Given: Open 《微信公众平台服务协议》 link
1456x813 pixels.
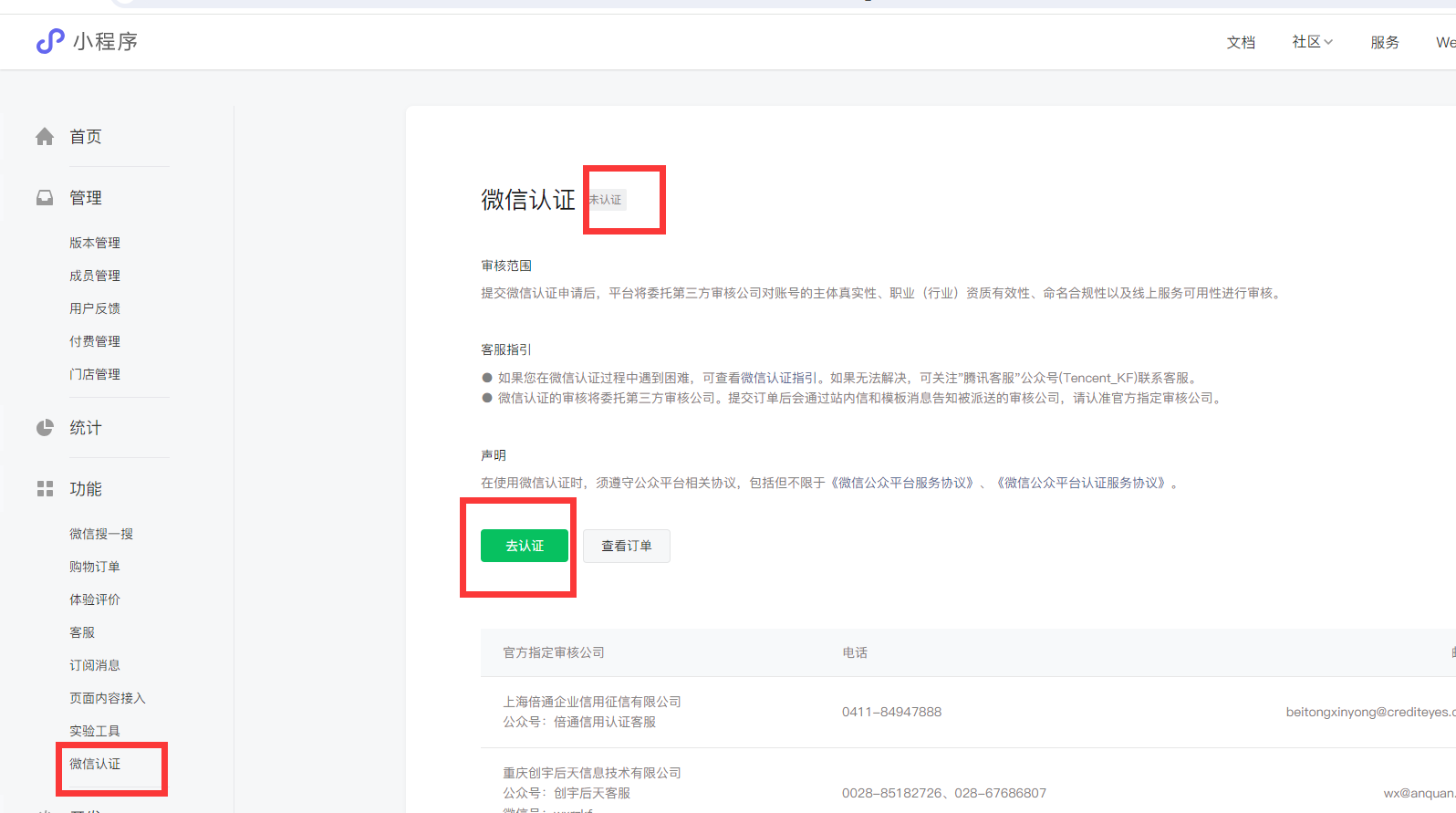Looking at the screenshot, I should pos(902,483).
